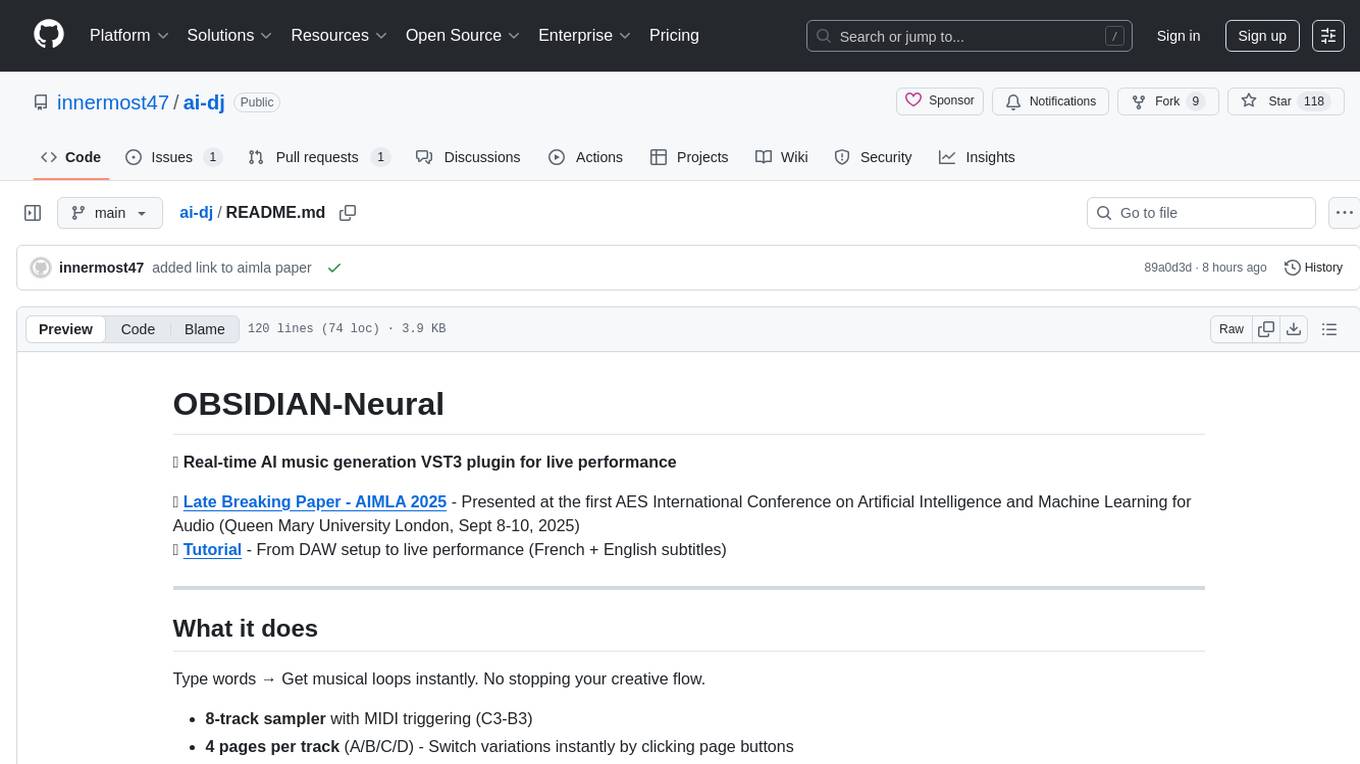Open the Tutorial link
Image resolution: width=1360 pixels, height=764 pixels.
(x=212, y=550)
